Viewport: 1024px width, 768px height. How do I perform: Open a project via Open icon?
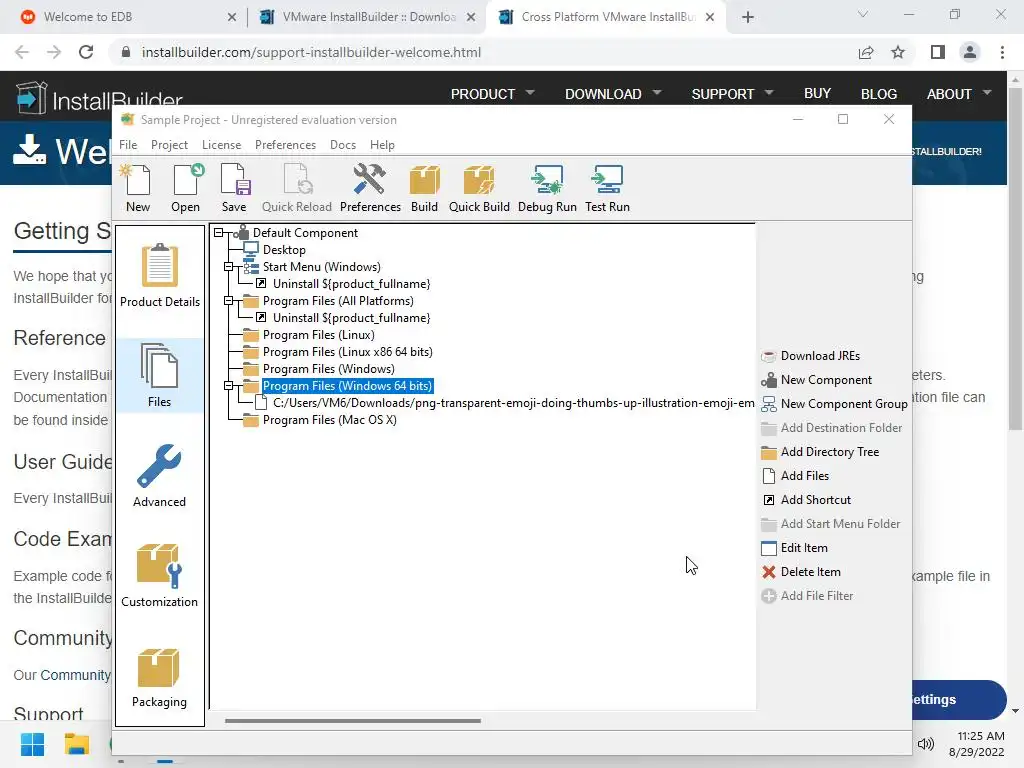coord(186,188)
